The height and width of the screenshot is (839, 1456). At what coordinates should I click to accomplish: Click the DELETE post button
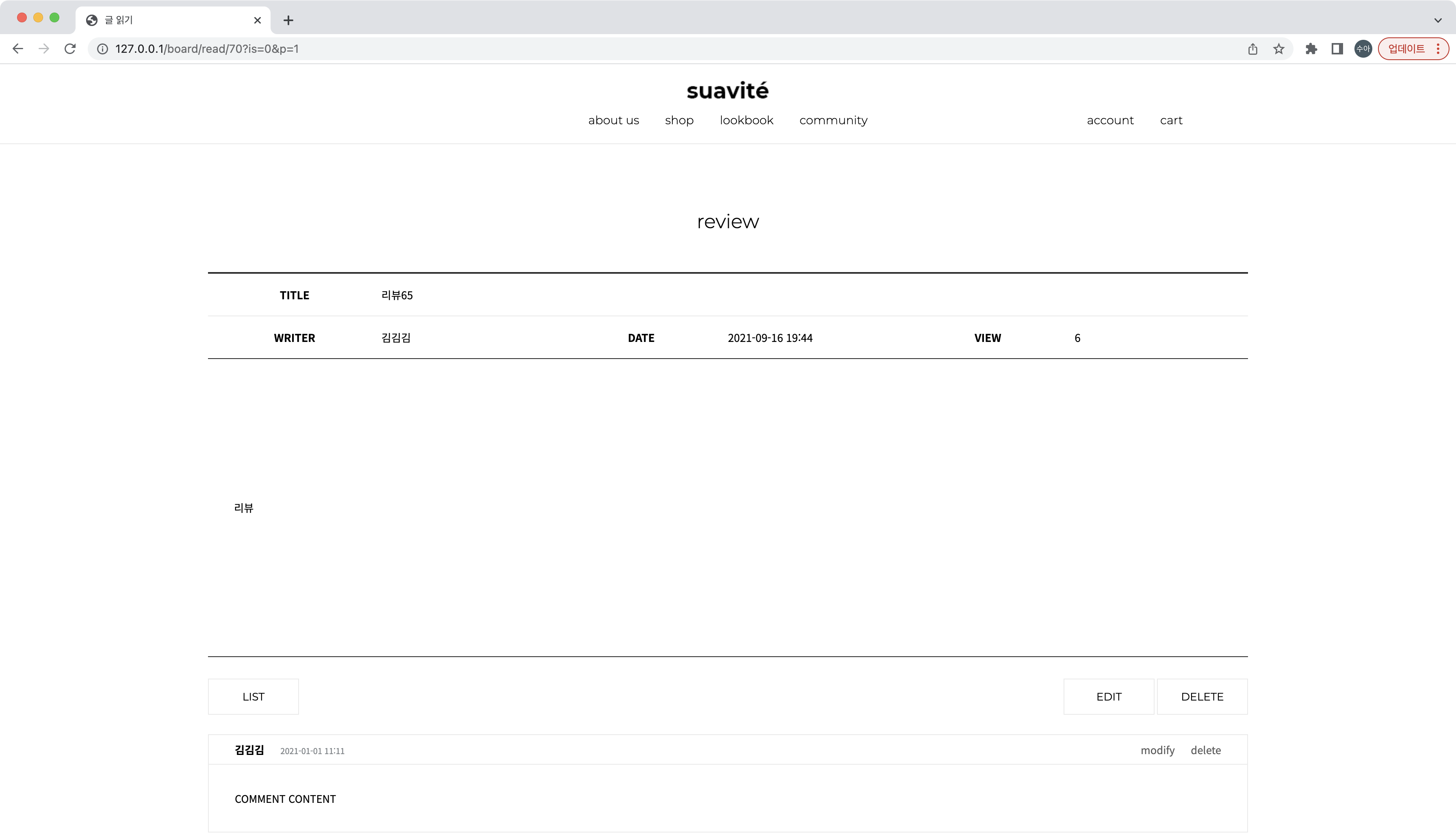coord(1202,697)
